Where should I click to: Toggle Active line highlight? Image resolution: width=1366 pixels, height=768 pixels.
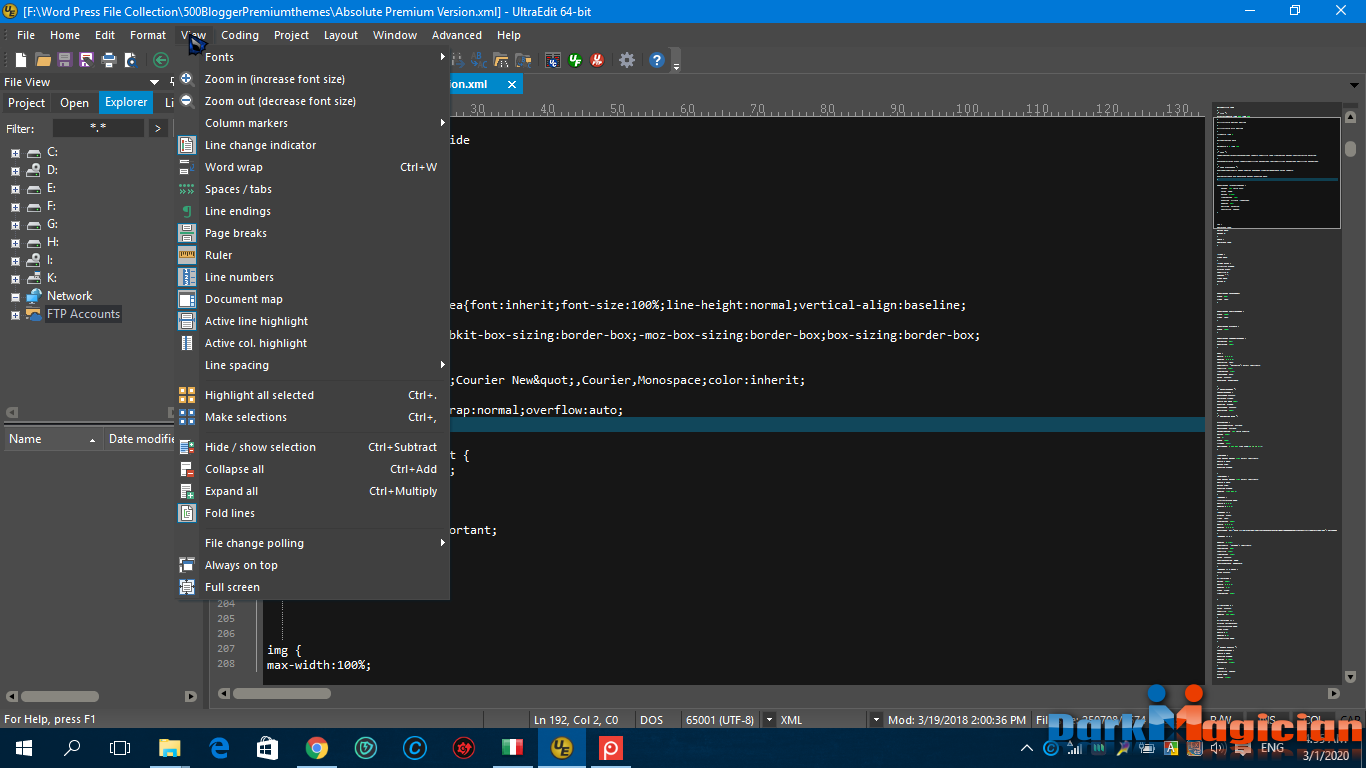coord(312,321)
